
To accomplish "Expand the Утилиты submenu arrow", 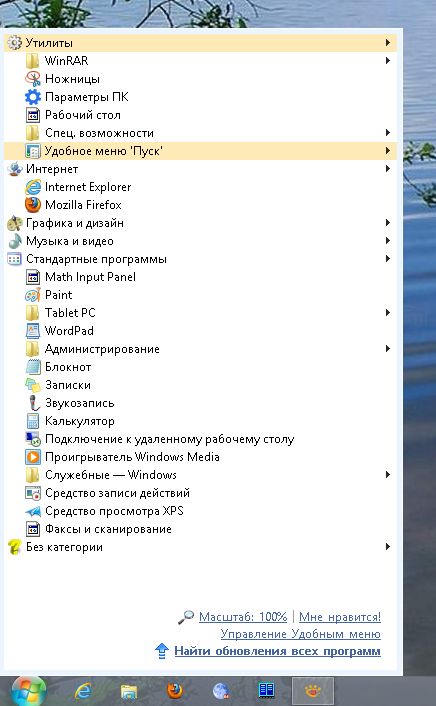I will tap(388, 43).
